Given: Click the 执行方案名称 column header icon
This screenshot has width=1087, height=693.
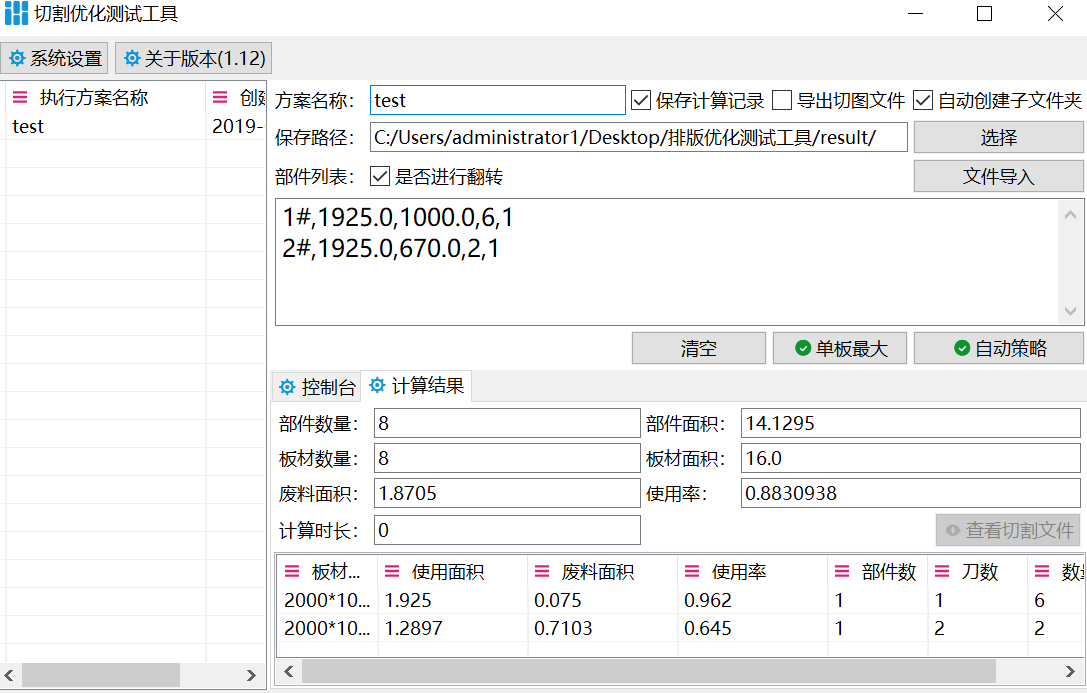Looking at the screenshot, I should (x=20, y=98).
